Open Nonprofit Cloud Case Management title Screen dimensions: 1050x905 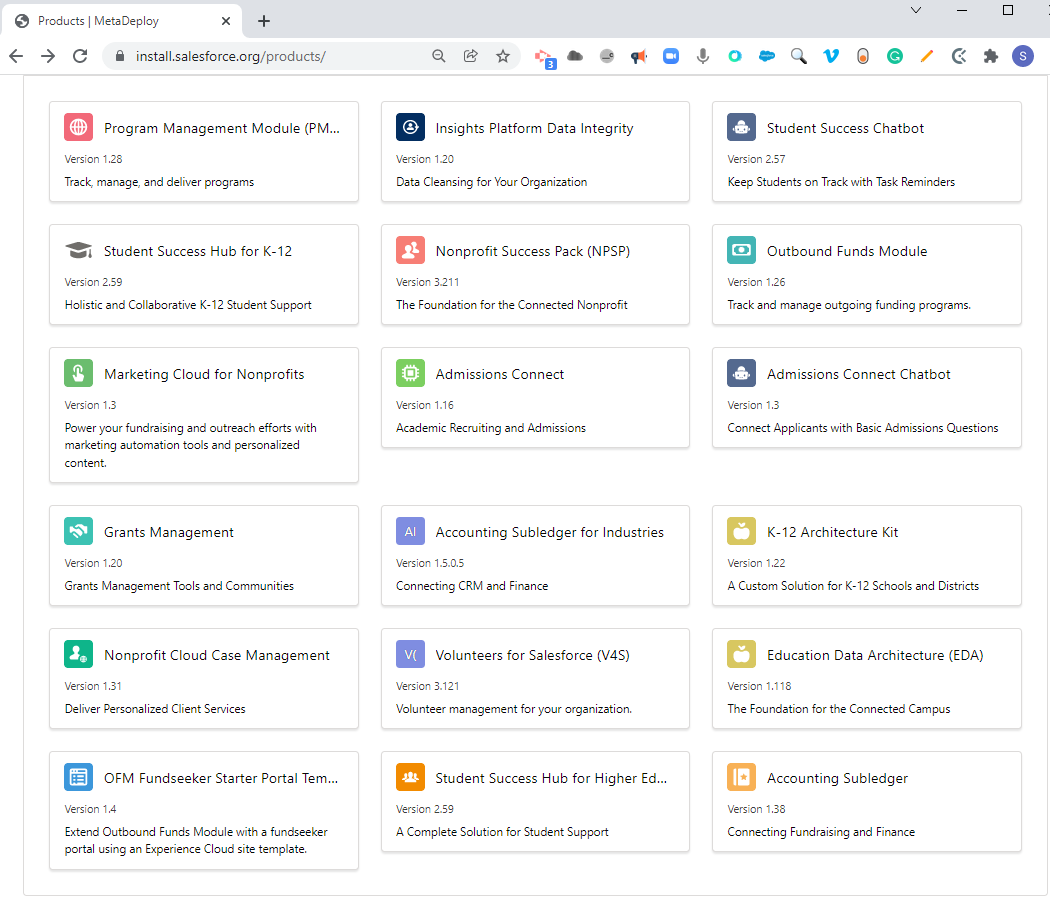217,655
